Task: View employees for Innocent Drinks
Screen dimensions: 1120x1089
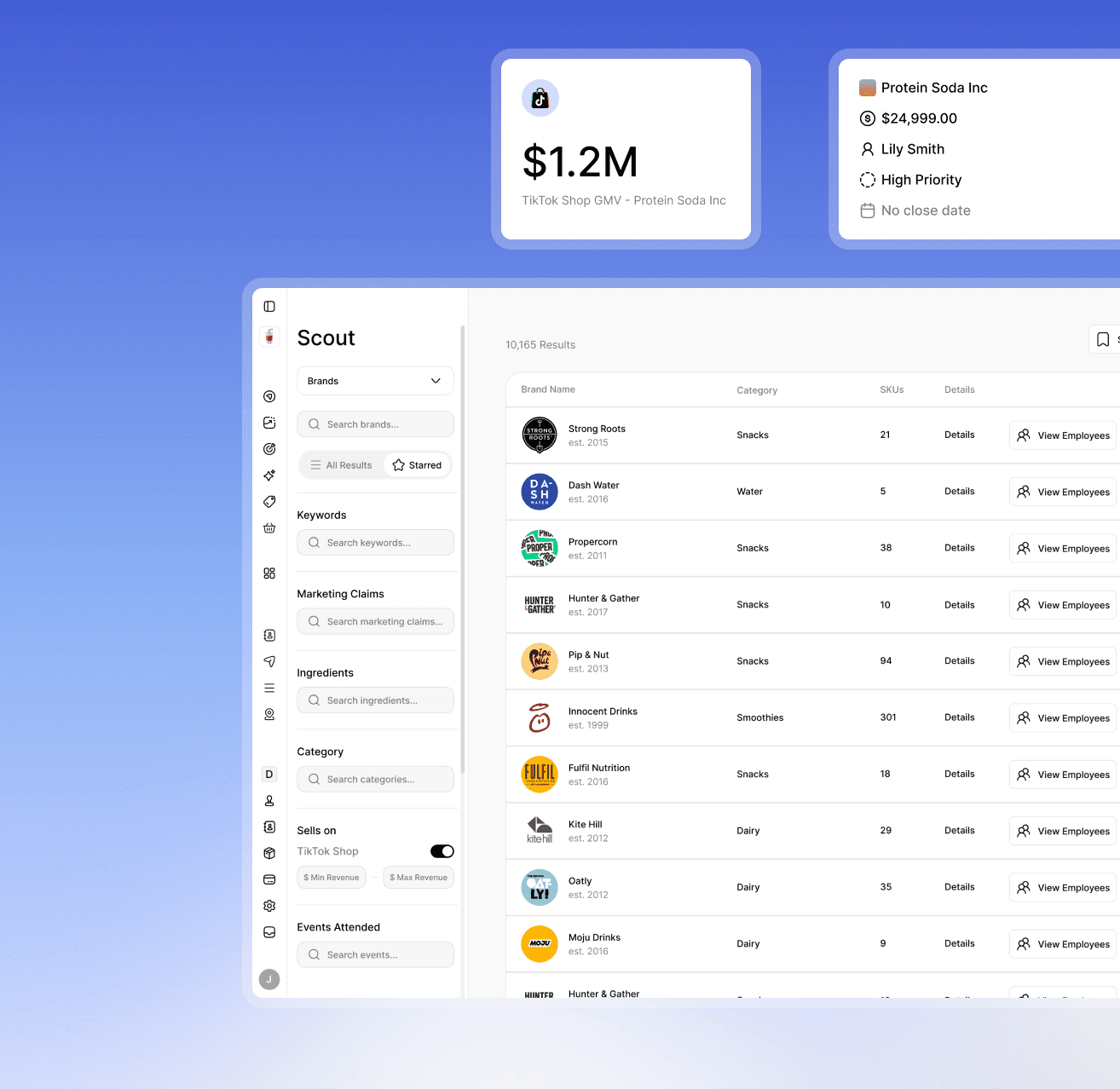Action: [1063, 718]
